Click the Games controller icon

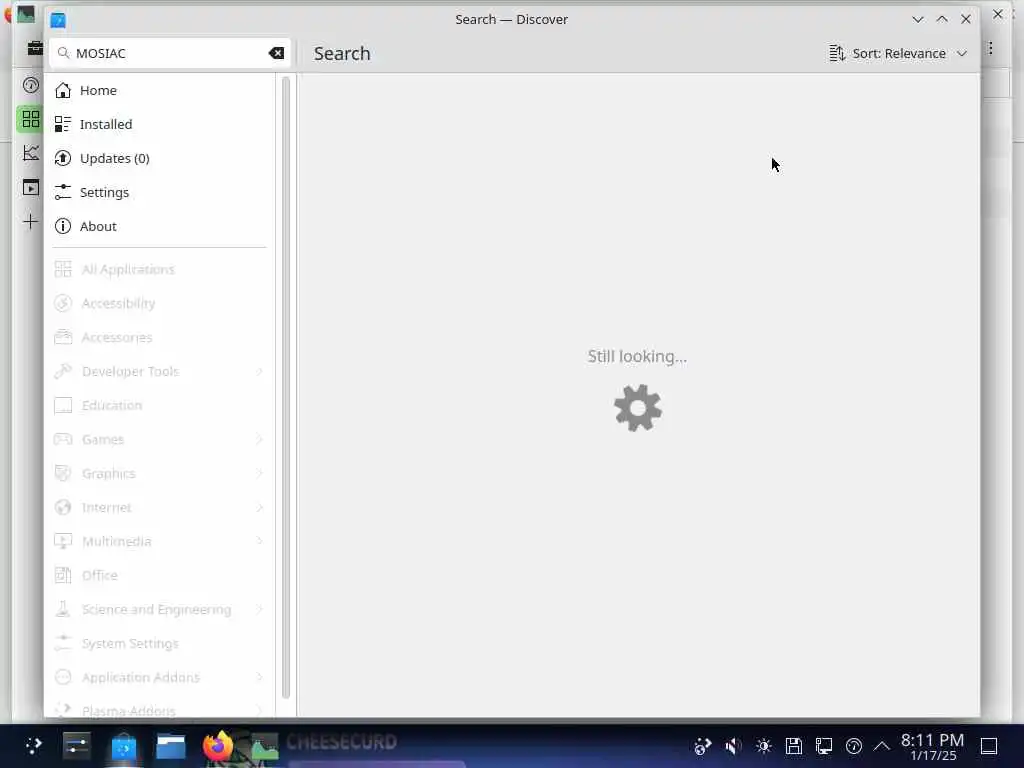(x=63, y=439)
